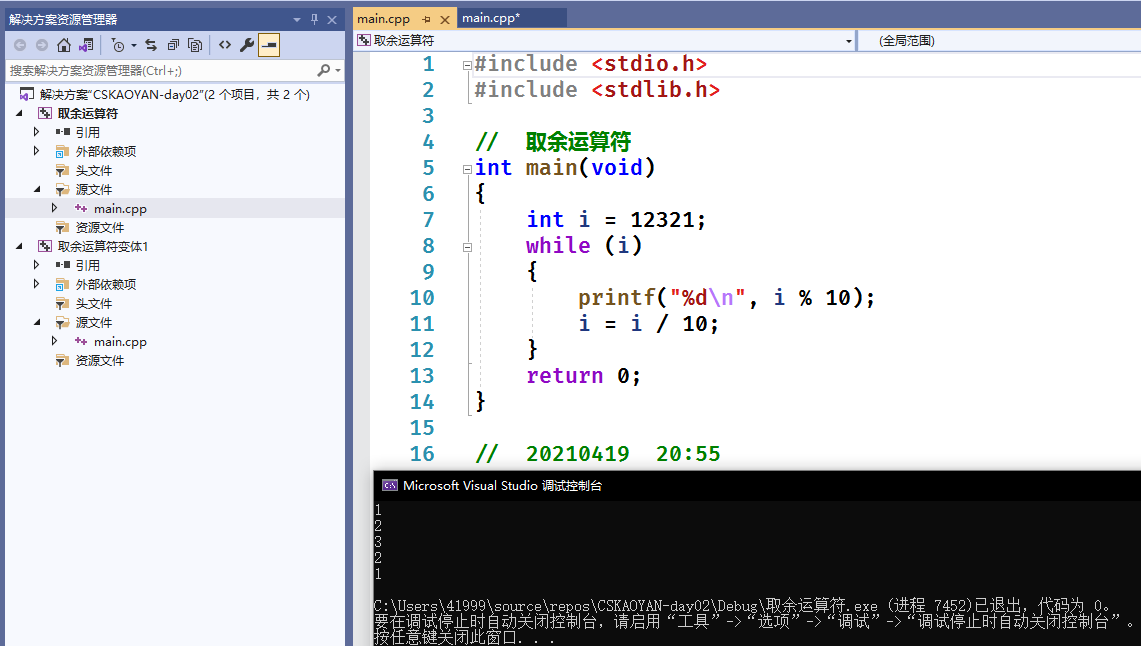Collapse the main function fold marker at line 5
The height and width of the screenshot is (646, 1141).
tap(467, 169)
